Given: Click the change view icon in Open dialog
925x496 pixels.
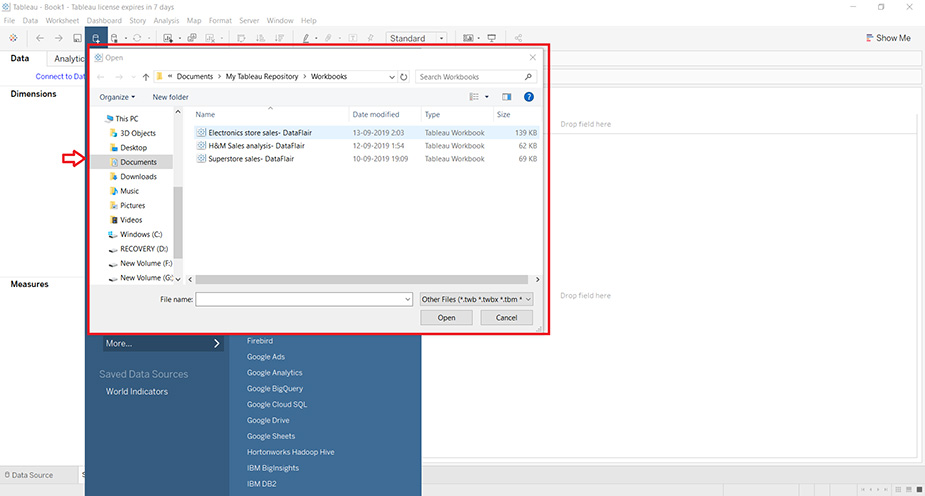Looking at the screenshot, I should pos(474,97).
